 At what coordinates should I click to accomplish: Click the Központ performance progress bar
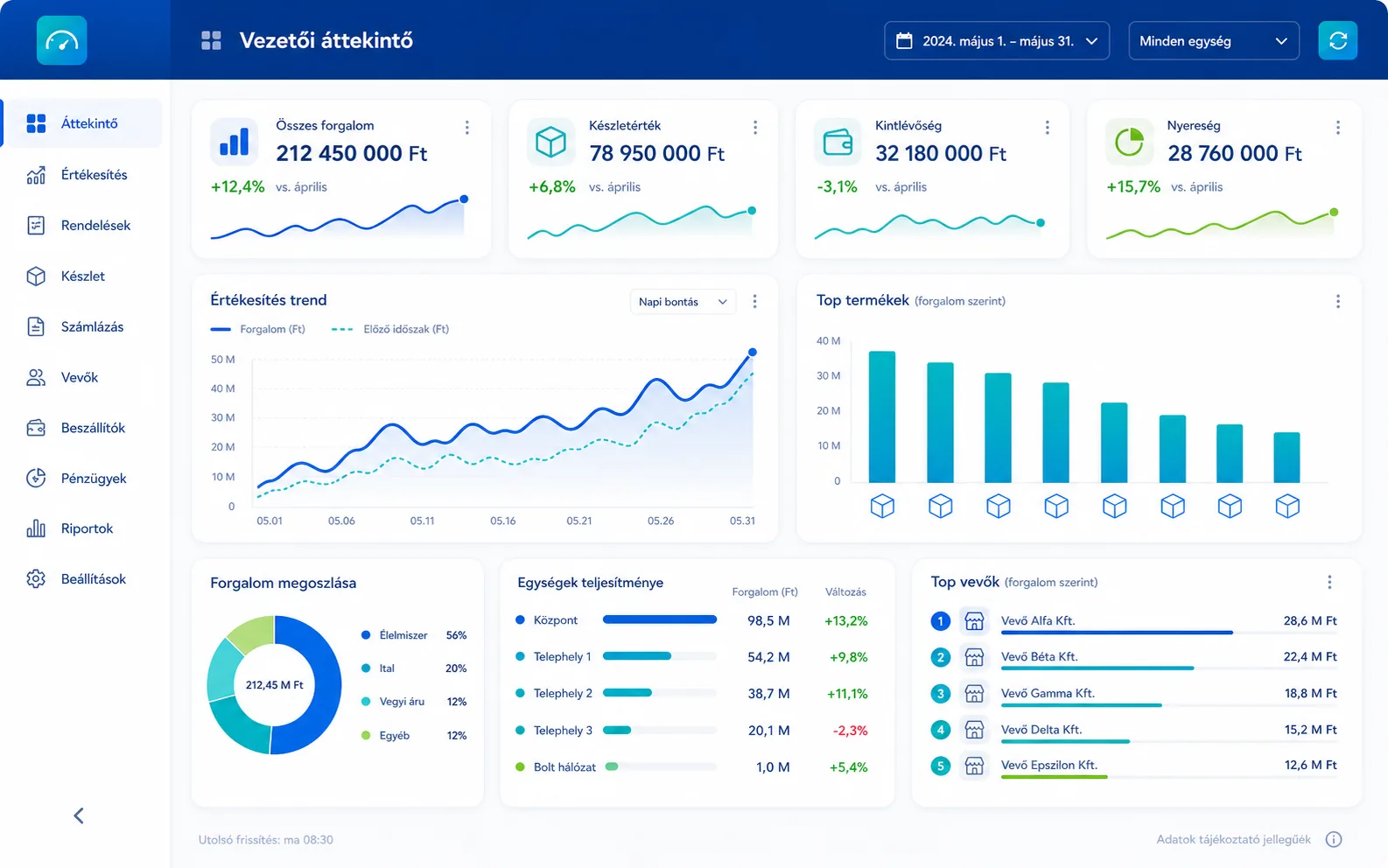click(660, 619)
